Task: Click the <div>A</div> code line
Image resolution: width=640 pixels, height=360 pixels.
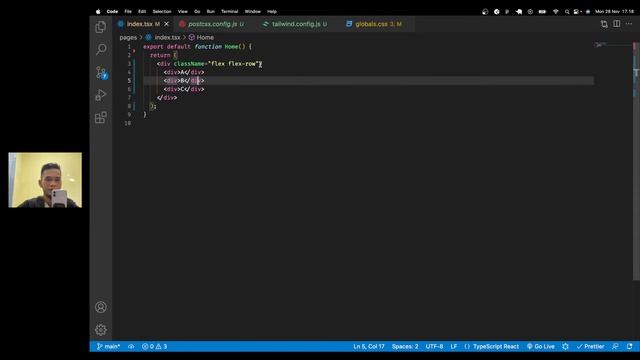Action: pos(184,72)
